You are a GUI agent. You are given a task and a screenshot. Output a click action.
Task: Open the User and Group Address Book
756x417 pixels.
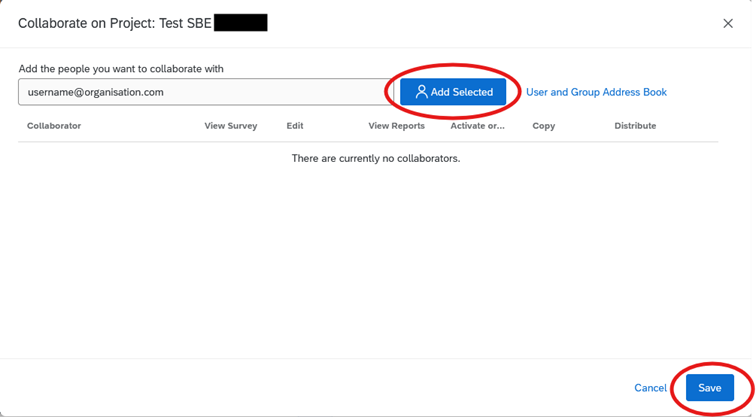tap(596, 92)
